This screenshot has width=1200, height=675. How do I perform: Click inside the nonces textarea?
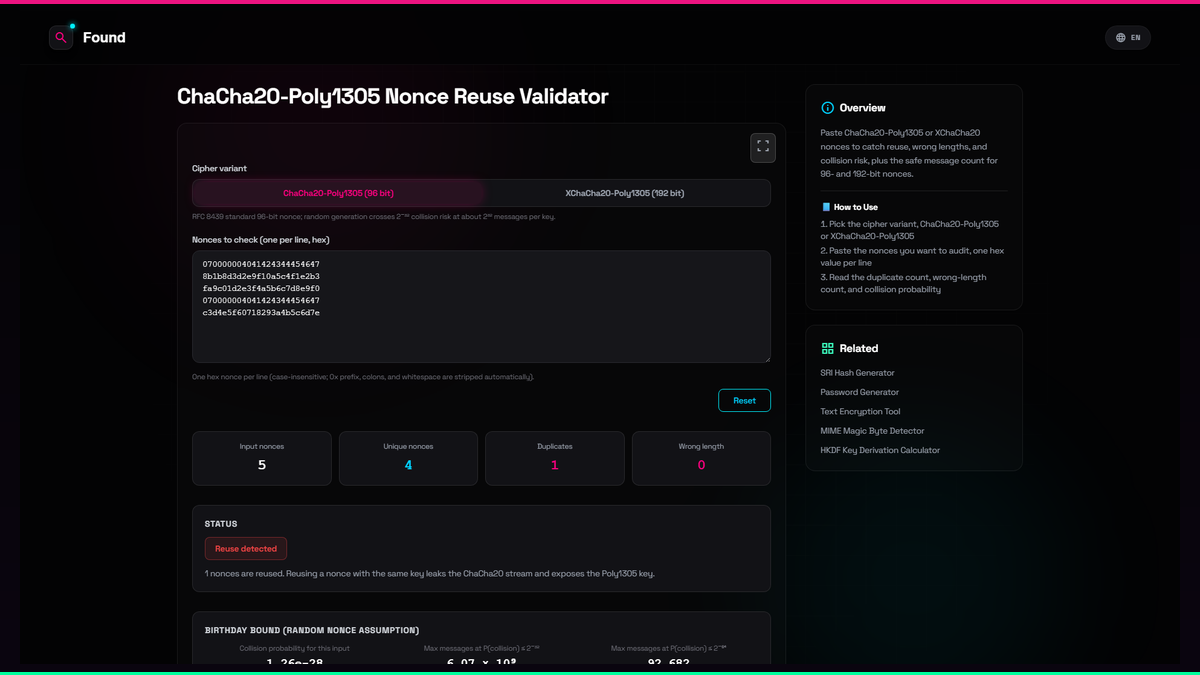pos(481,306)
